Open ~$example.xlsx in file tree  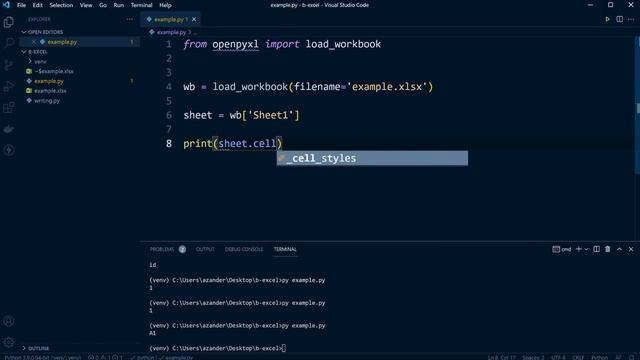tap(53, 71)
